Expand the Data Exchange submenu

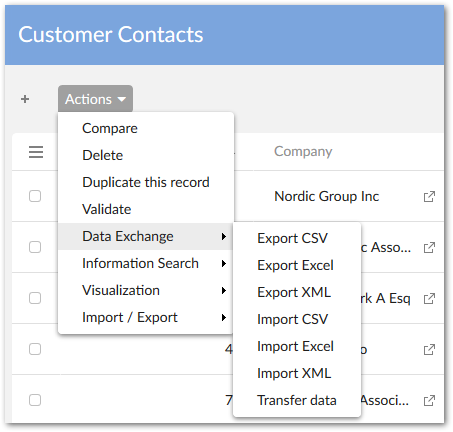[x=146, y=236]
